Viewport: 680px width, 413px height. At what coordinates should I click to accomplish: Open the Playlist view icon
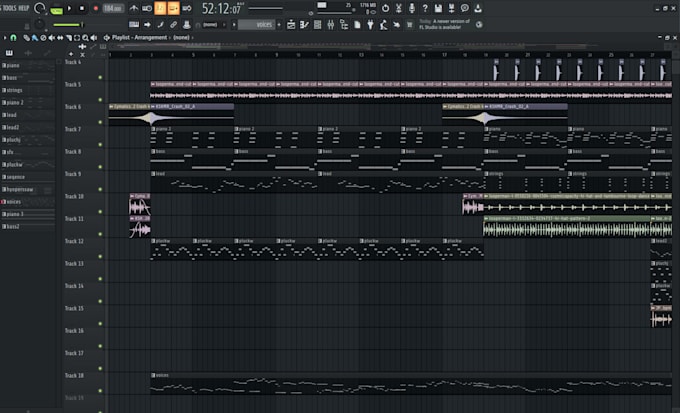click(291, 25)
